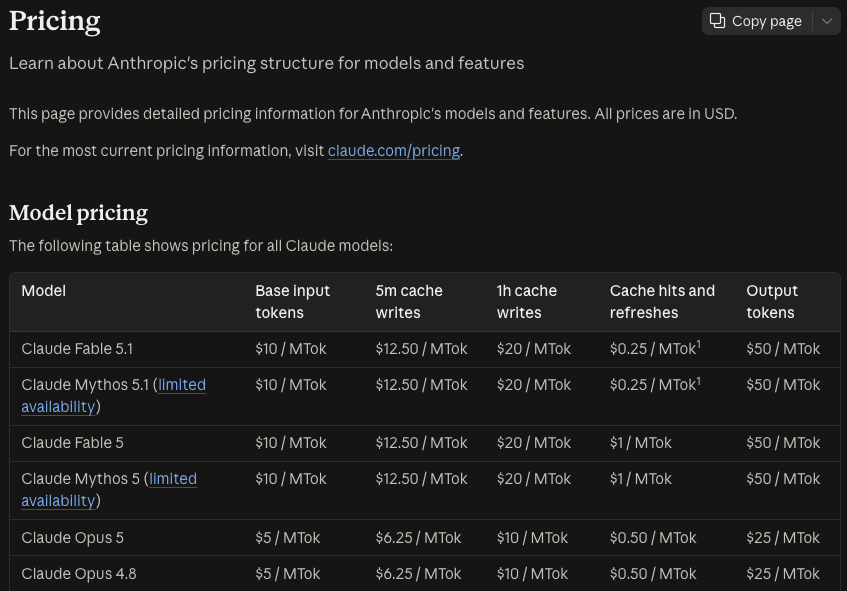Select Claude Opus 5 output price $25 / MTok
This screenshot has width=847, height=591.
click(x=783, y=538)
